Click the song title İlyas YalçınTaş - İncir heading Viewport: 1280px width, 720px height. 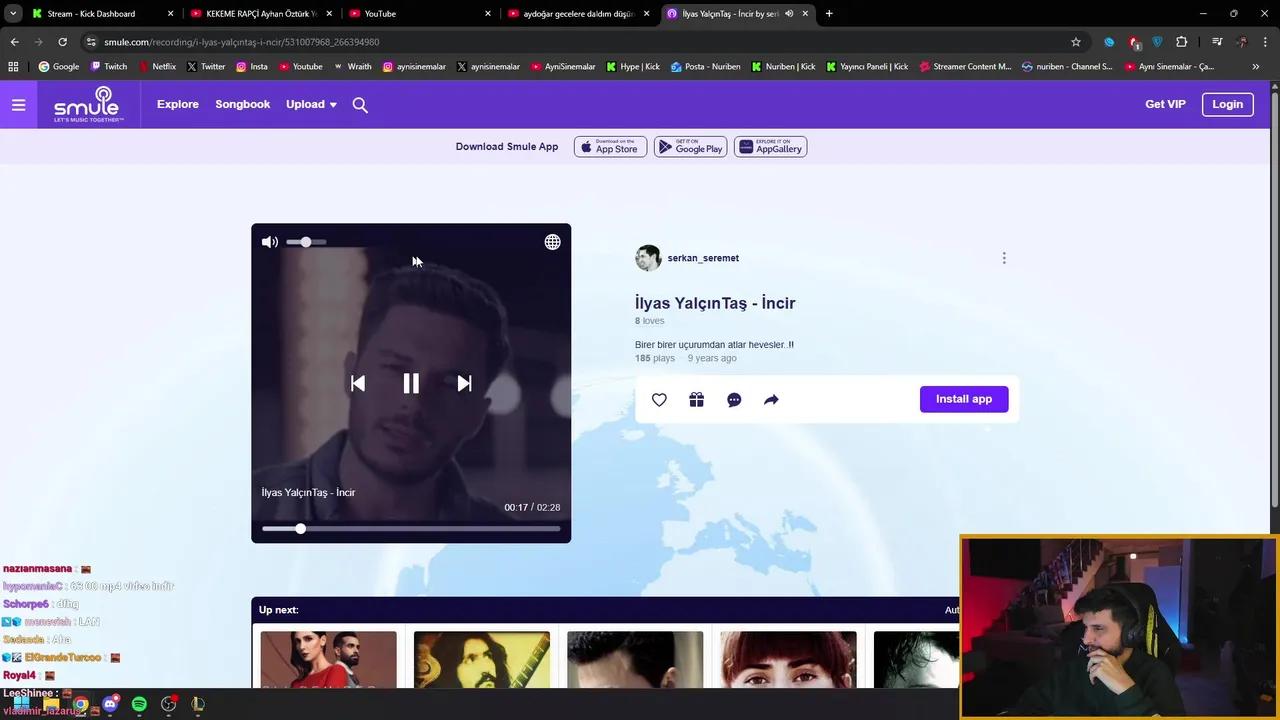[x=715, y=303]
